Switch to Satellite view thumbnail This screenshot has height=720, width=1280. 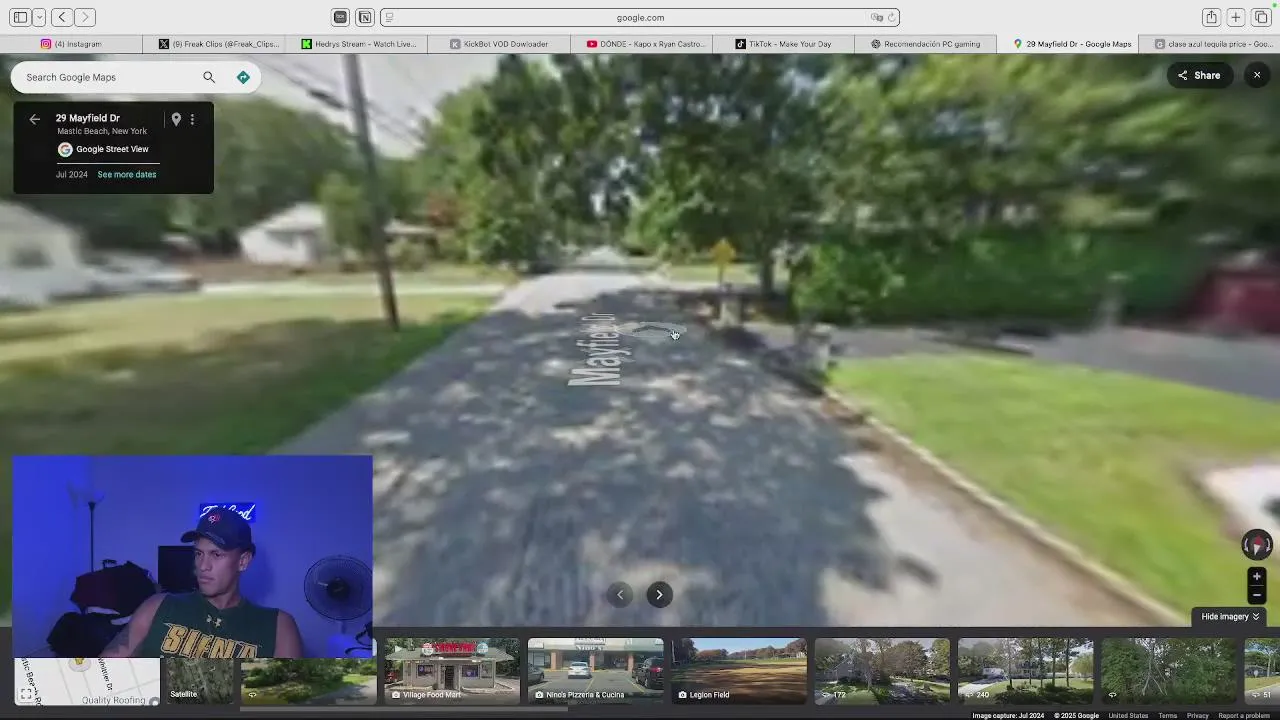pos(200,680)
